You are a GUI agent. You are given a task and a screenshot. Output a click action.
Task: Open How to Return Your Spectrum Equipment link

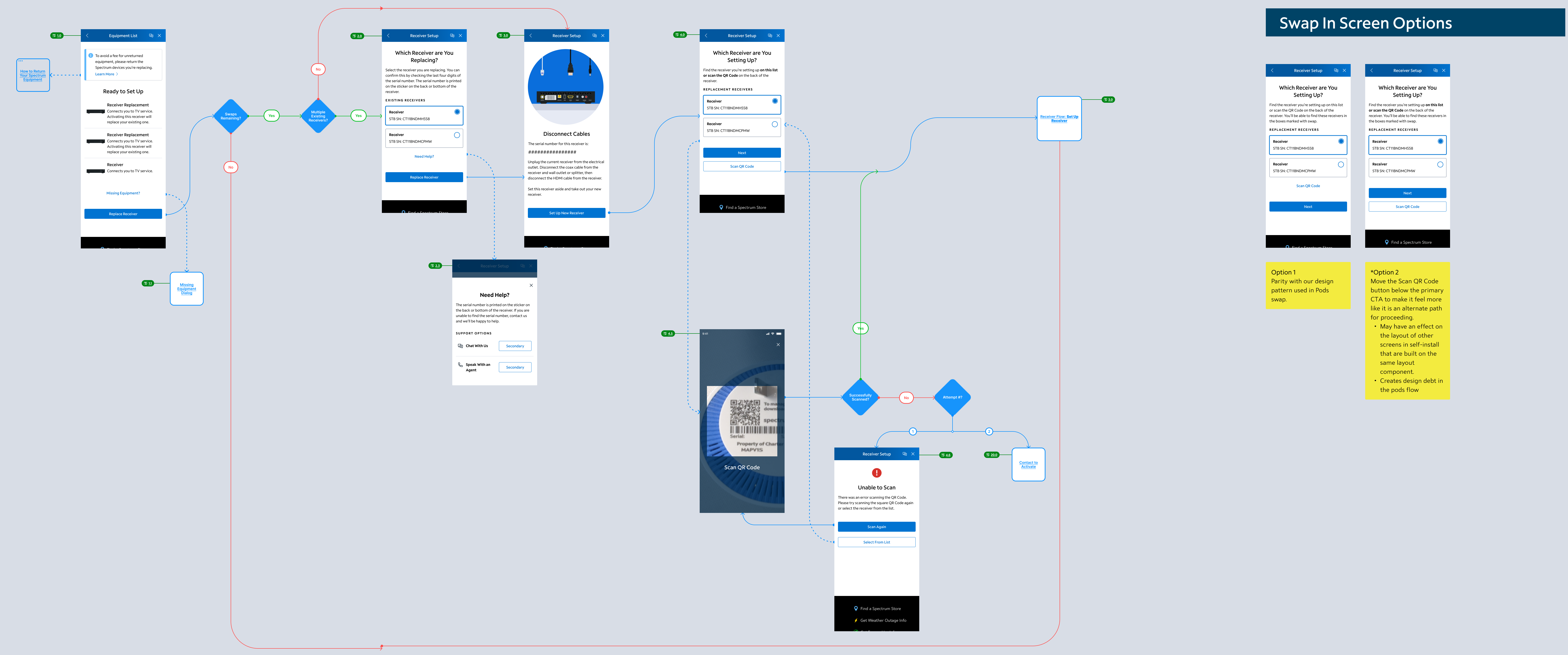pos(33,75)
